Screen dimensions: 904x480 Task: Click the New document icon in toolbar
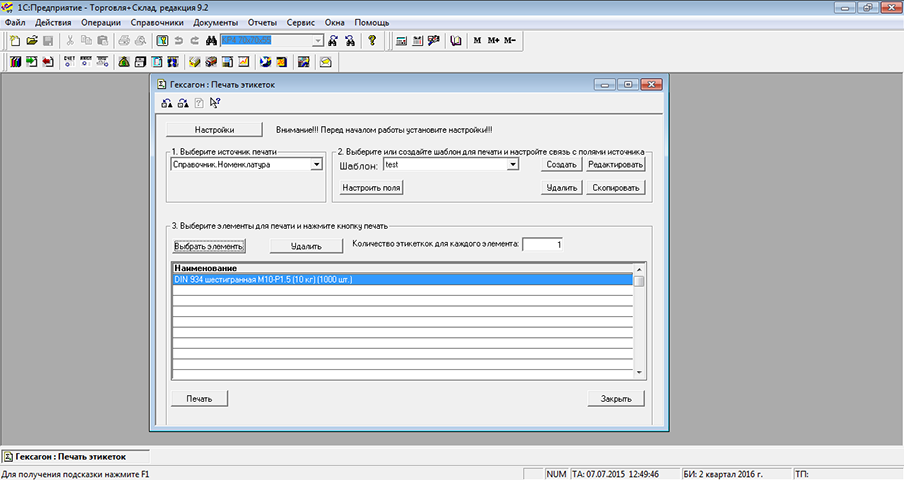(14, 41)
